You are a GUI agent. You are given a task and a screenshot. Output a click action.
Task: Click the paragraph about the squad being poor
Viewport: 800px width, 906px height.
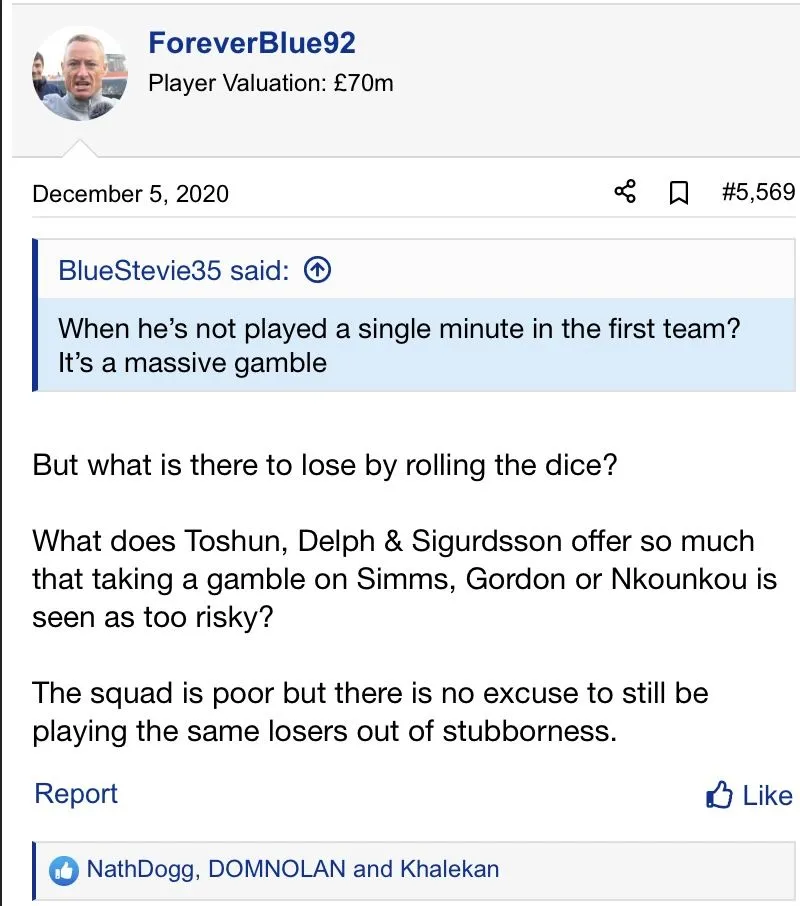[x=370, y=710]
